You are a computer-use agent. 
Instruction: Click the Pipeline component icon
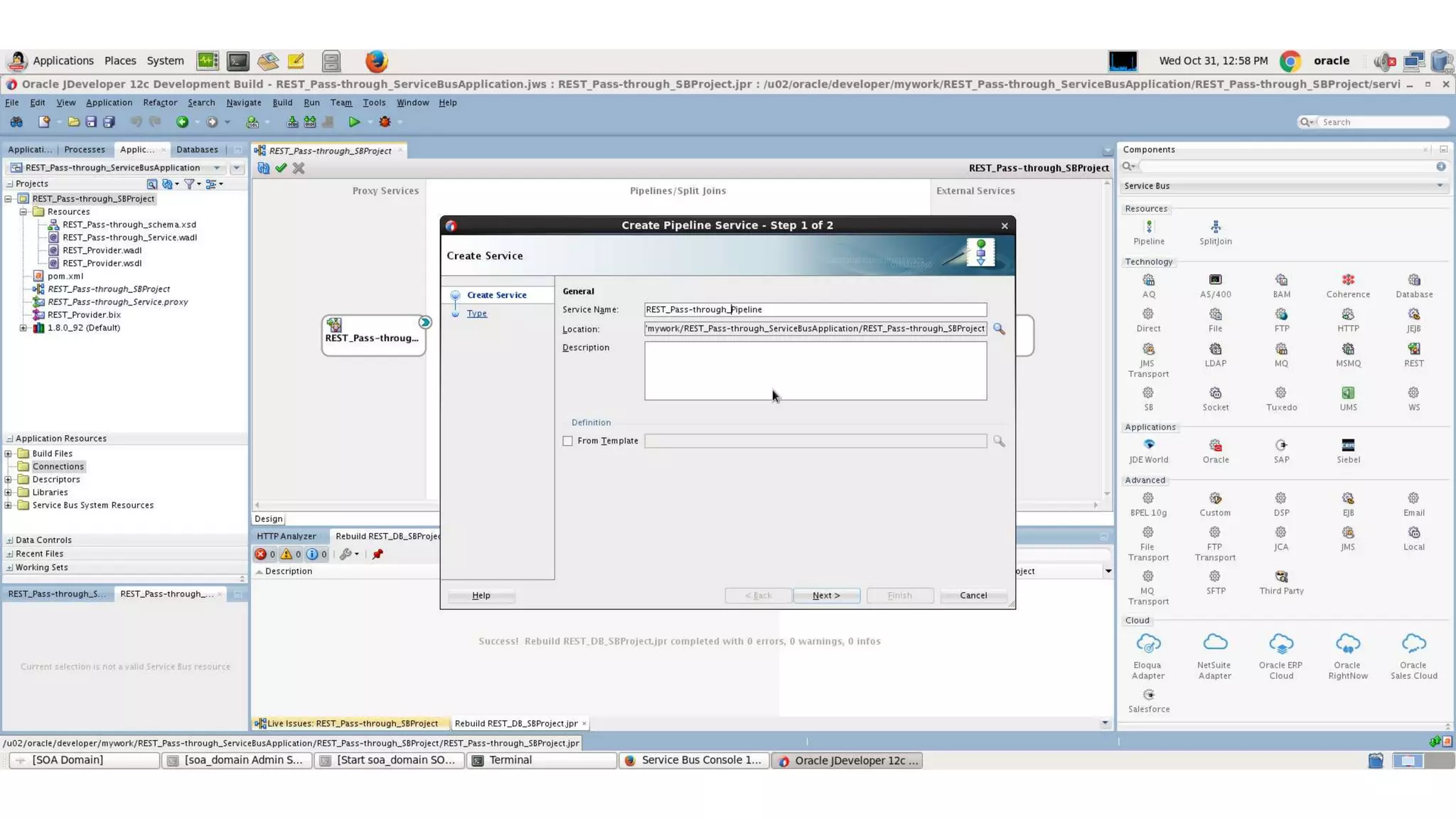click(1148, 227)
